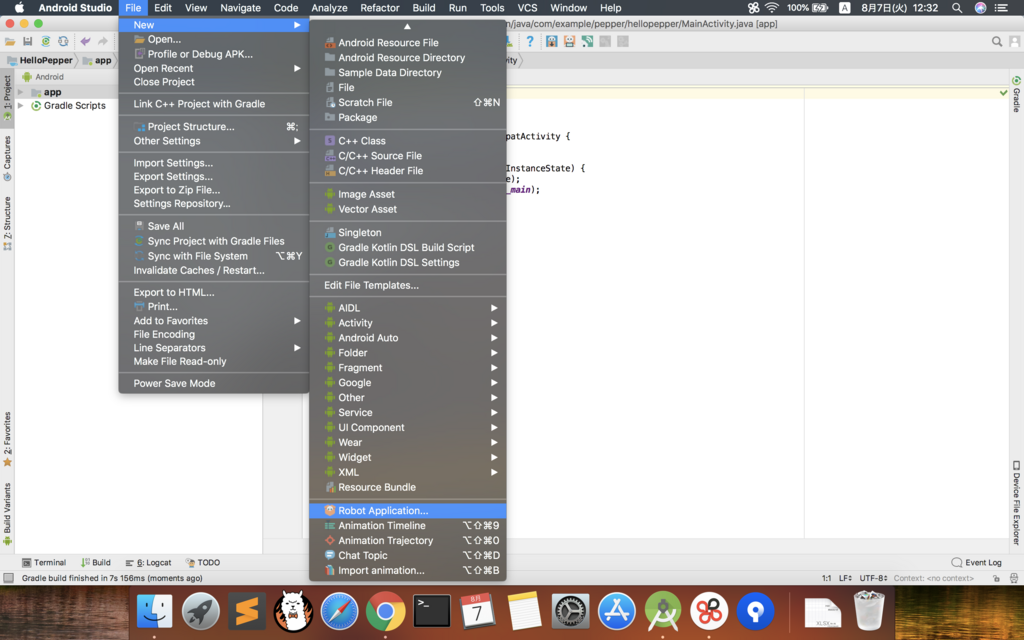Expand Activity submenu arrow

(x=494, y=323)
